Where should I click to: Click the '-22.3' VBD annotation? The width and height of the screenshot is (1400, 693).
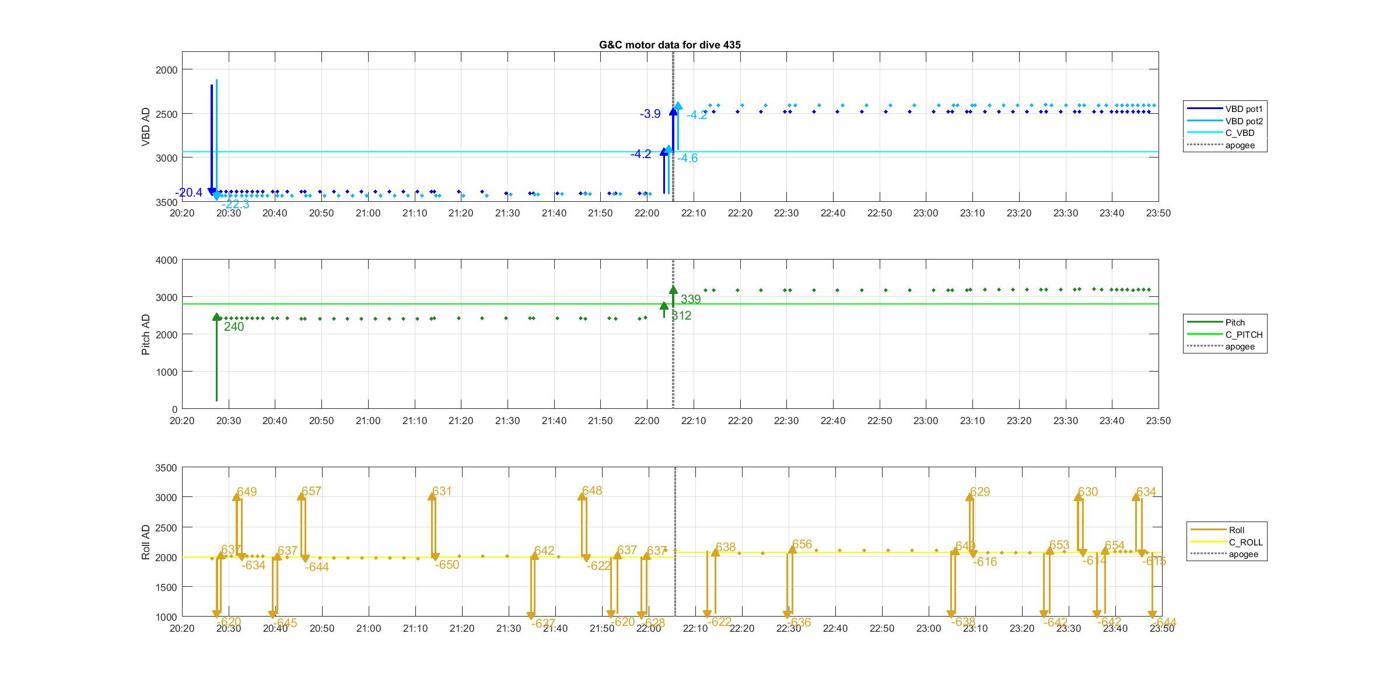[236, 204]
